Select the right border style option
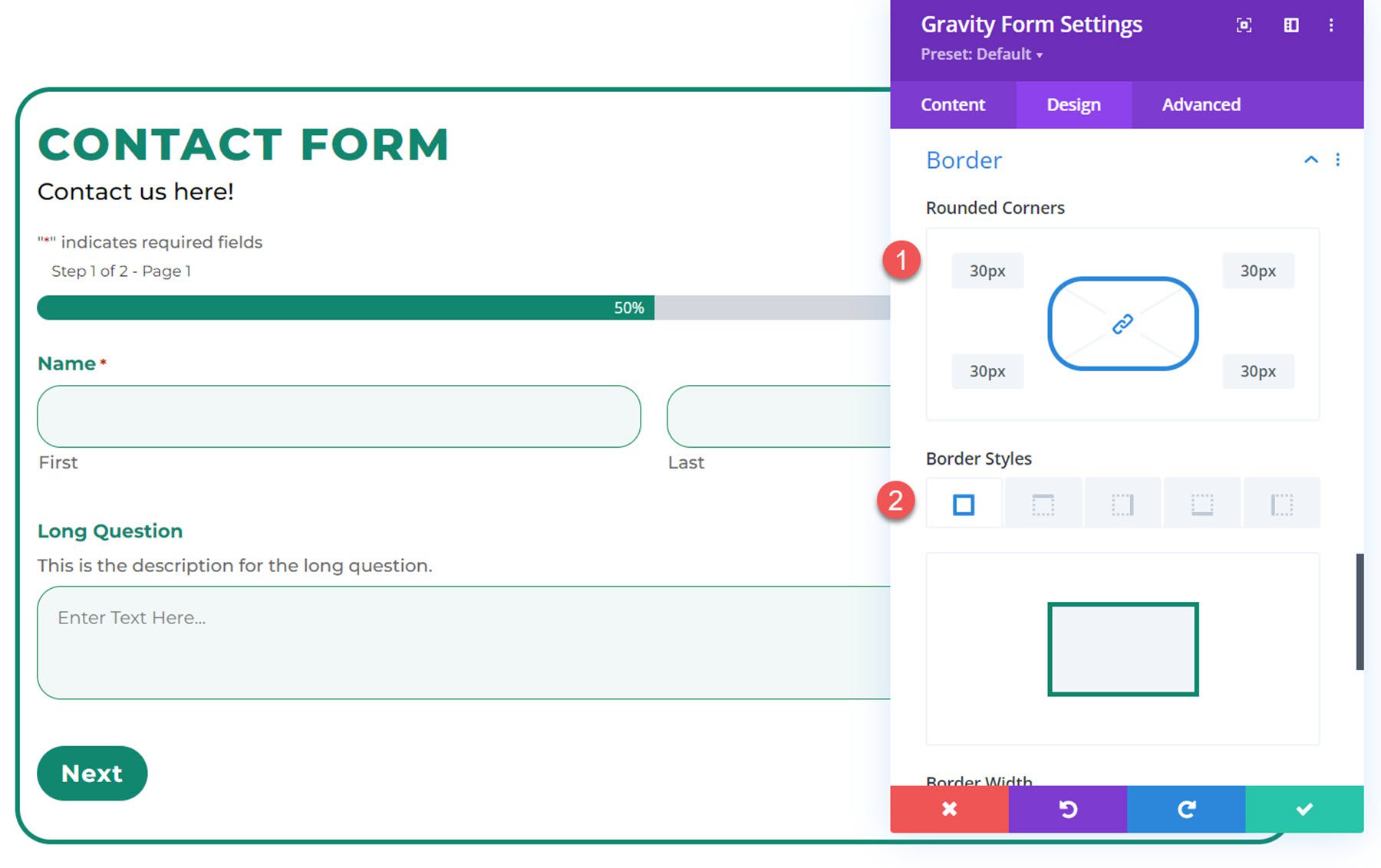The height and width of the screenshot is (868, 1381). 1122,505
